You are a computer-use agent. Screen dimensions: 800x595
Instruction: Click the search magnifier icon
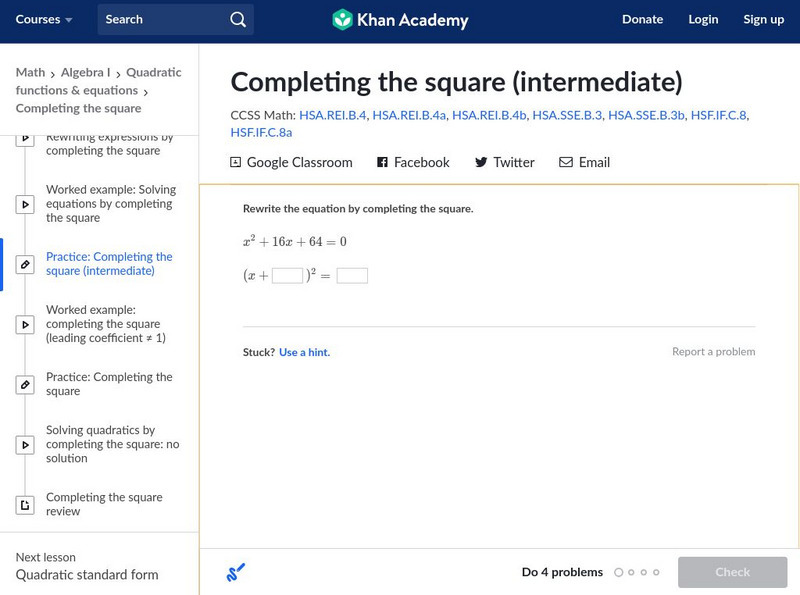238,19
